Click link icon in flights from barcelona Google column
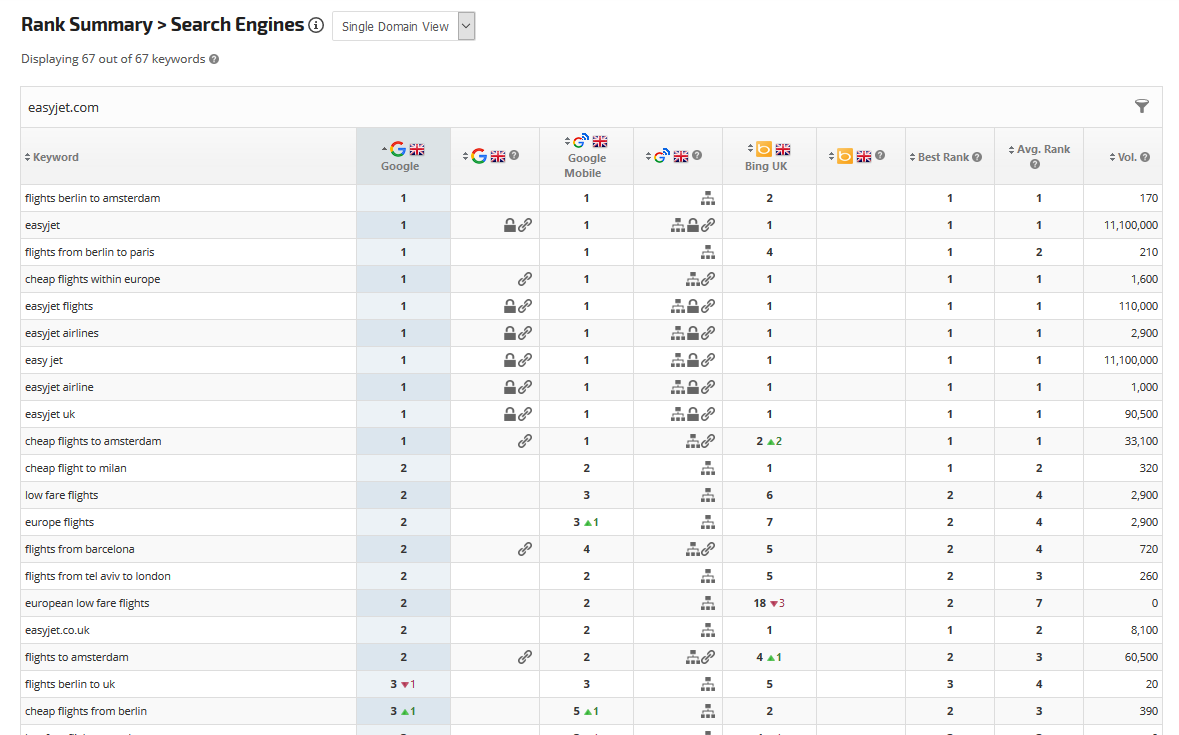The width and height of the screenshot is (1179, 735). pyautogui.click(x=525, y=549)
